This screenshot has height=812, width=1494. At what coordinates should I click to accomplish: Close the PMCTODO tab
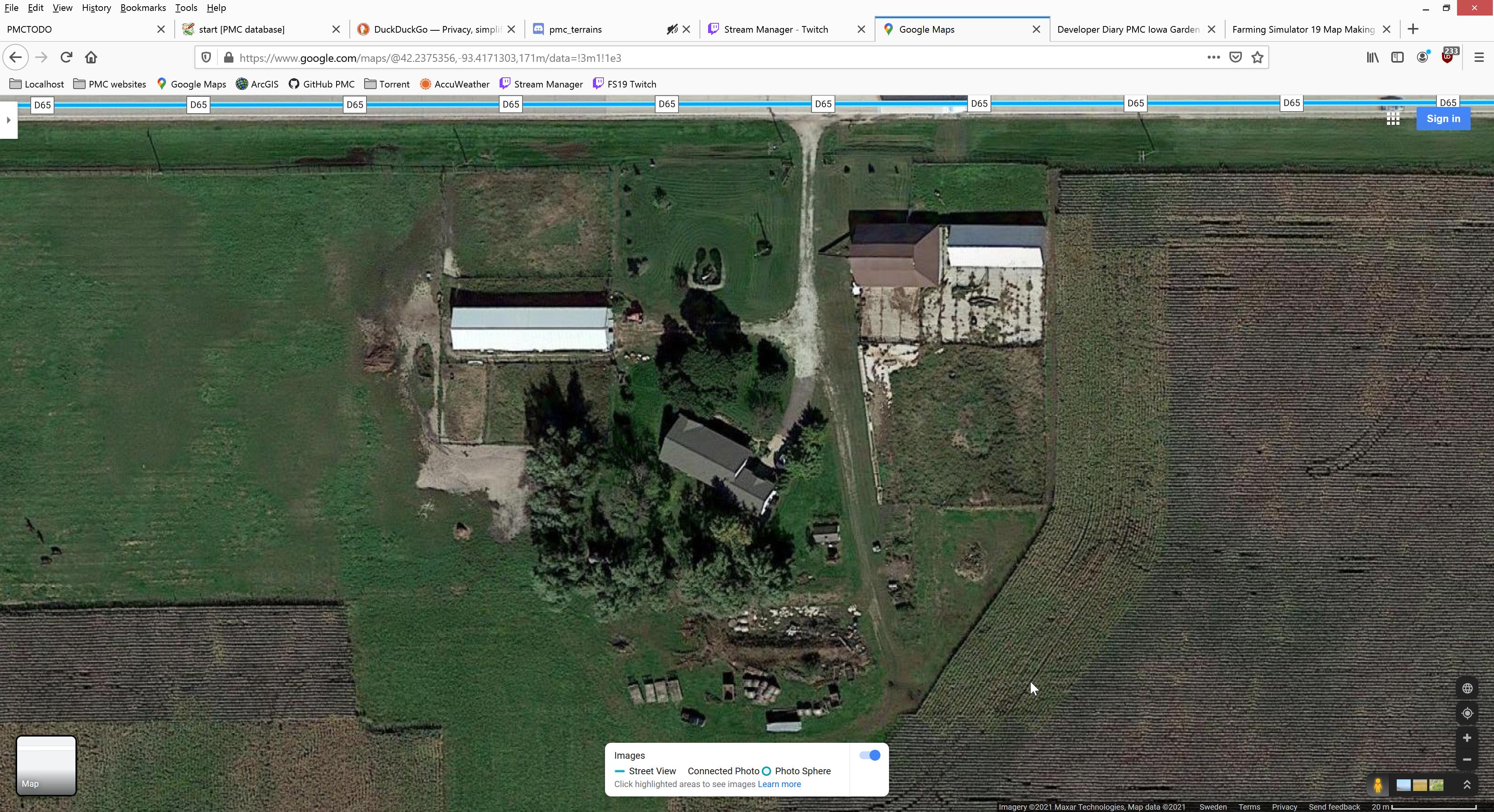click(x=161, y=29)
